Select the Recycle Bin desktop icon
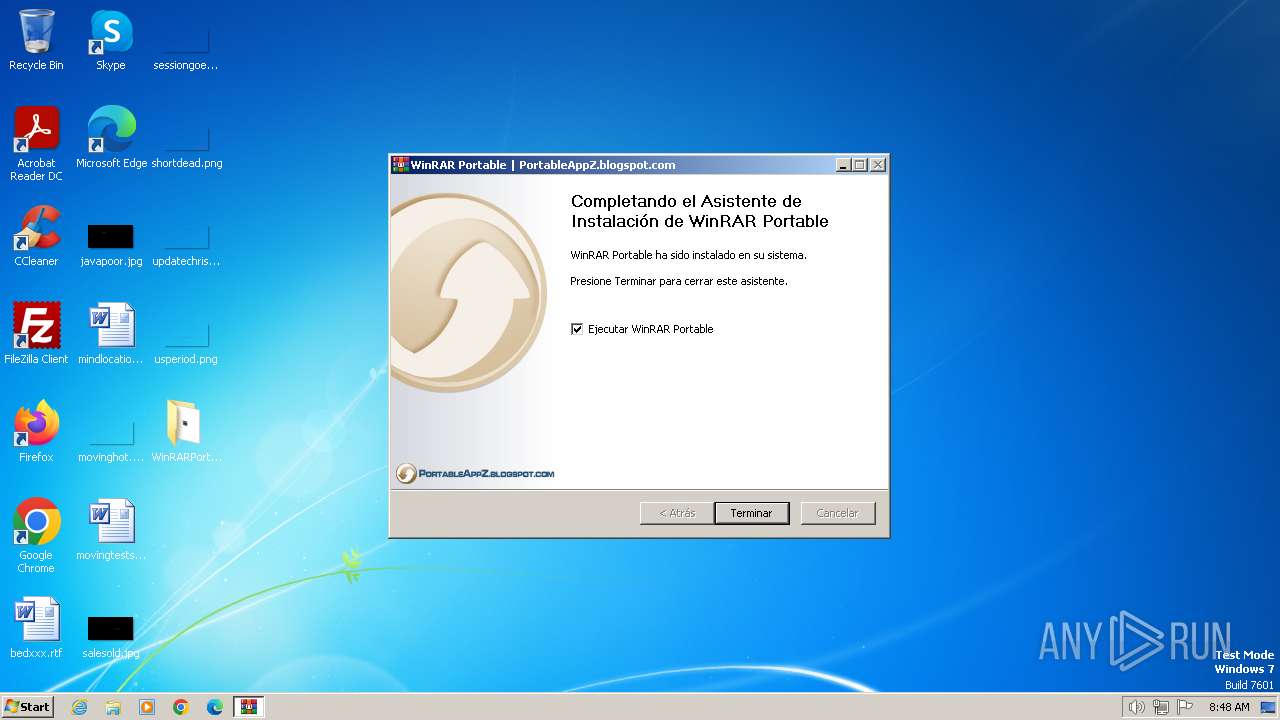Screen dimensions: 1280x720 point(36,40)
